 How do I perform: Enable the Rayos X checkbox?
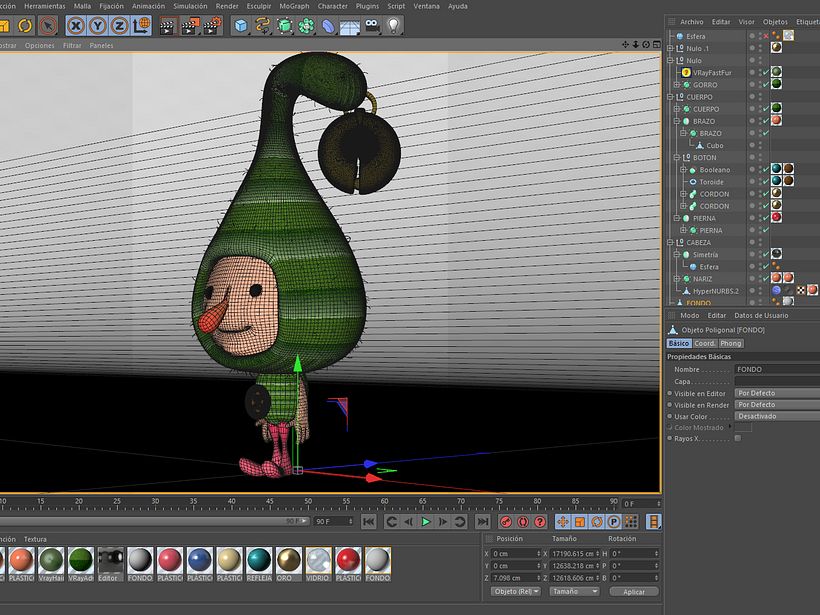pyautogui.click(x=738, y=438)
